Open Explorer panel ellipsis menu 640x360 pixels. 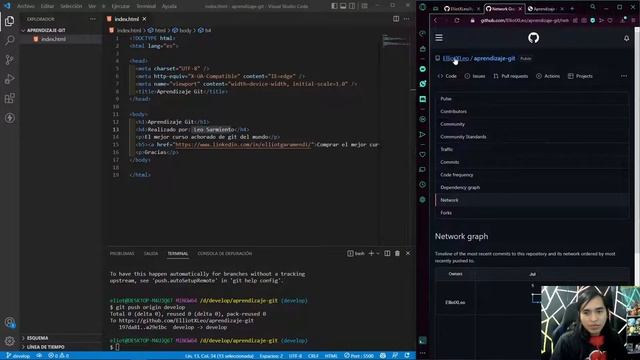pyautogui.click(x=93, y=19)
